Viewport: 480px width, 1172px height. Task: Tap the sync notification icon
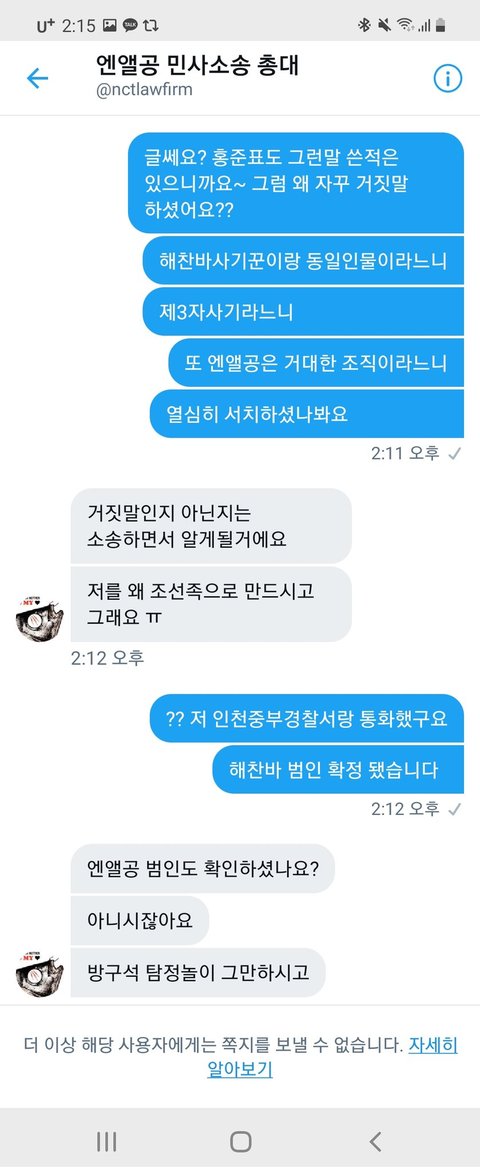click(150, 25)
